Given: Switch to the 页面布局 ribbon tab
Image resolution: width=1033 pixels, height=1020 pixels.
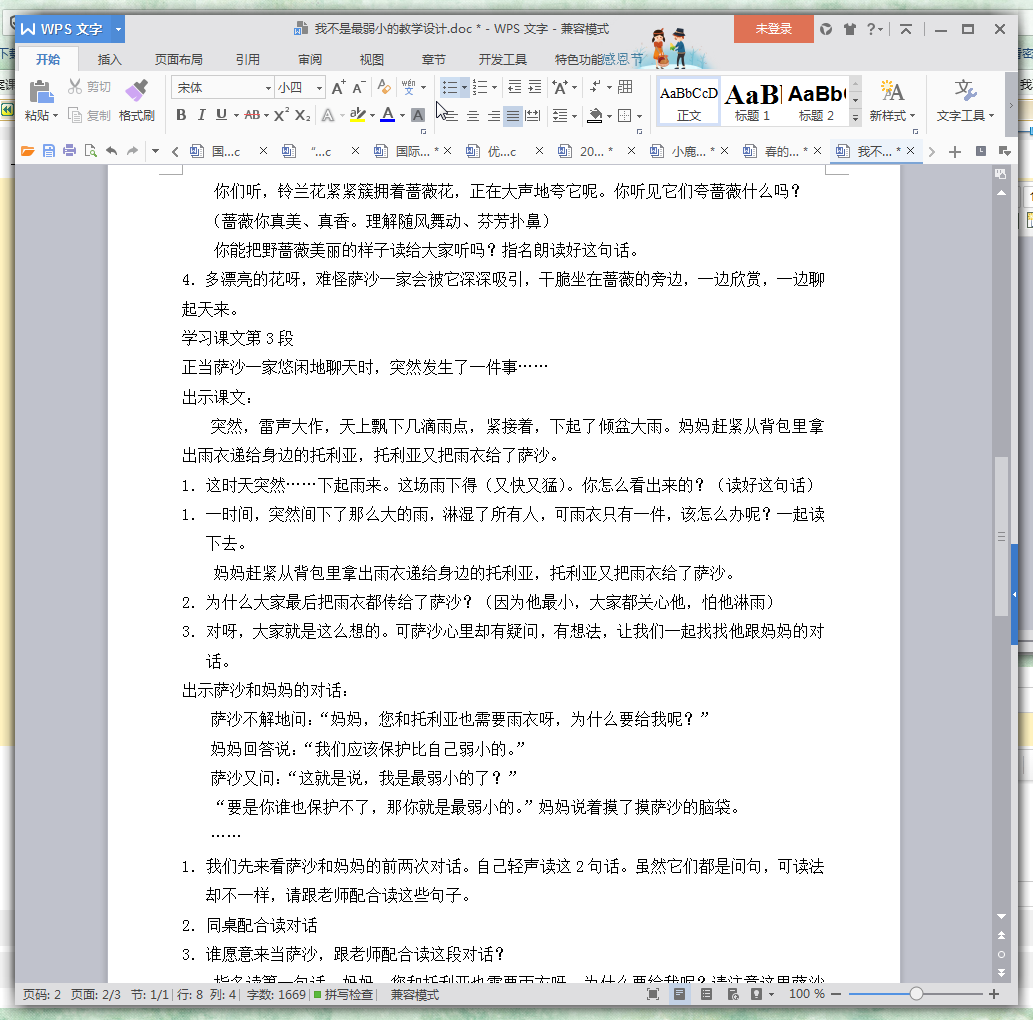Looking at the screenshot, I should click(179, 59).
